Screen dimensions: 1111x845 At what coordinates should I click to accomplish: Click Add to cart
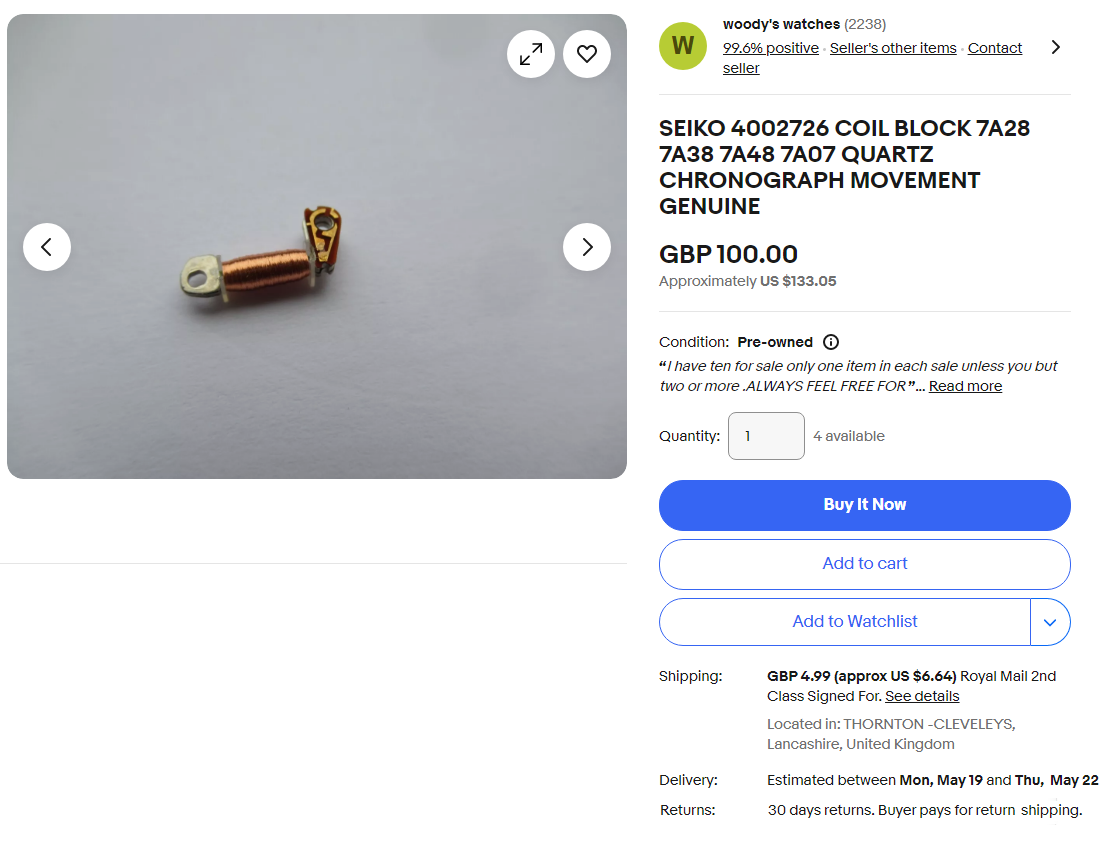864,563
